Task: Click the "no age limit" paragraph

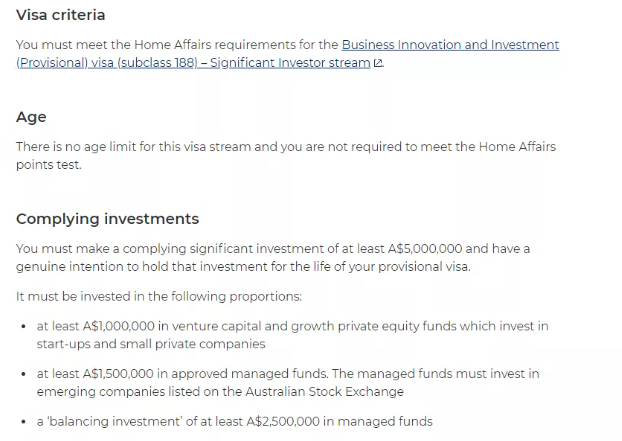Action: [x=285, y=147]
